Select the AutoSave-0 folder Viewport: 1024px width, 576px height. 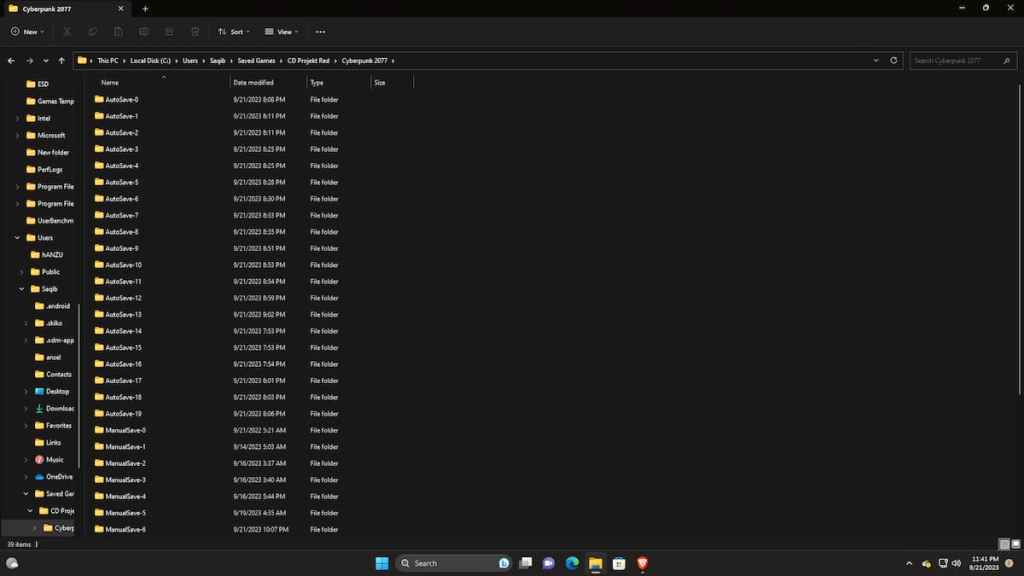[x=121, y=100]
